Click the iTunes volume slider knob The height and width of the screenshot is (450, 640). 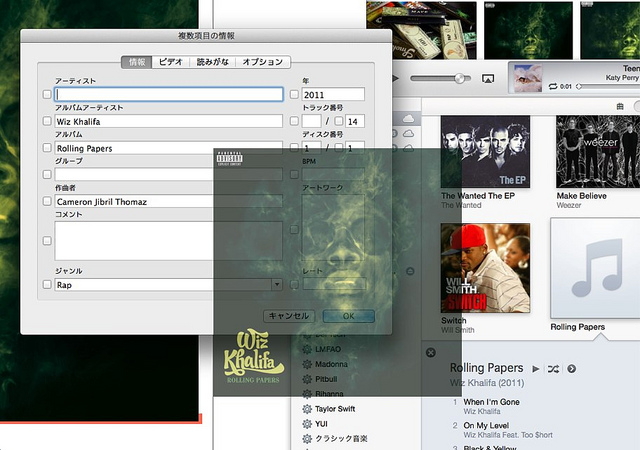coord(460,78)
